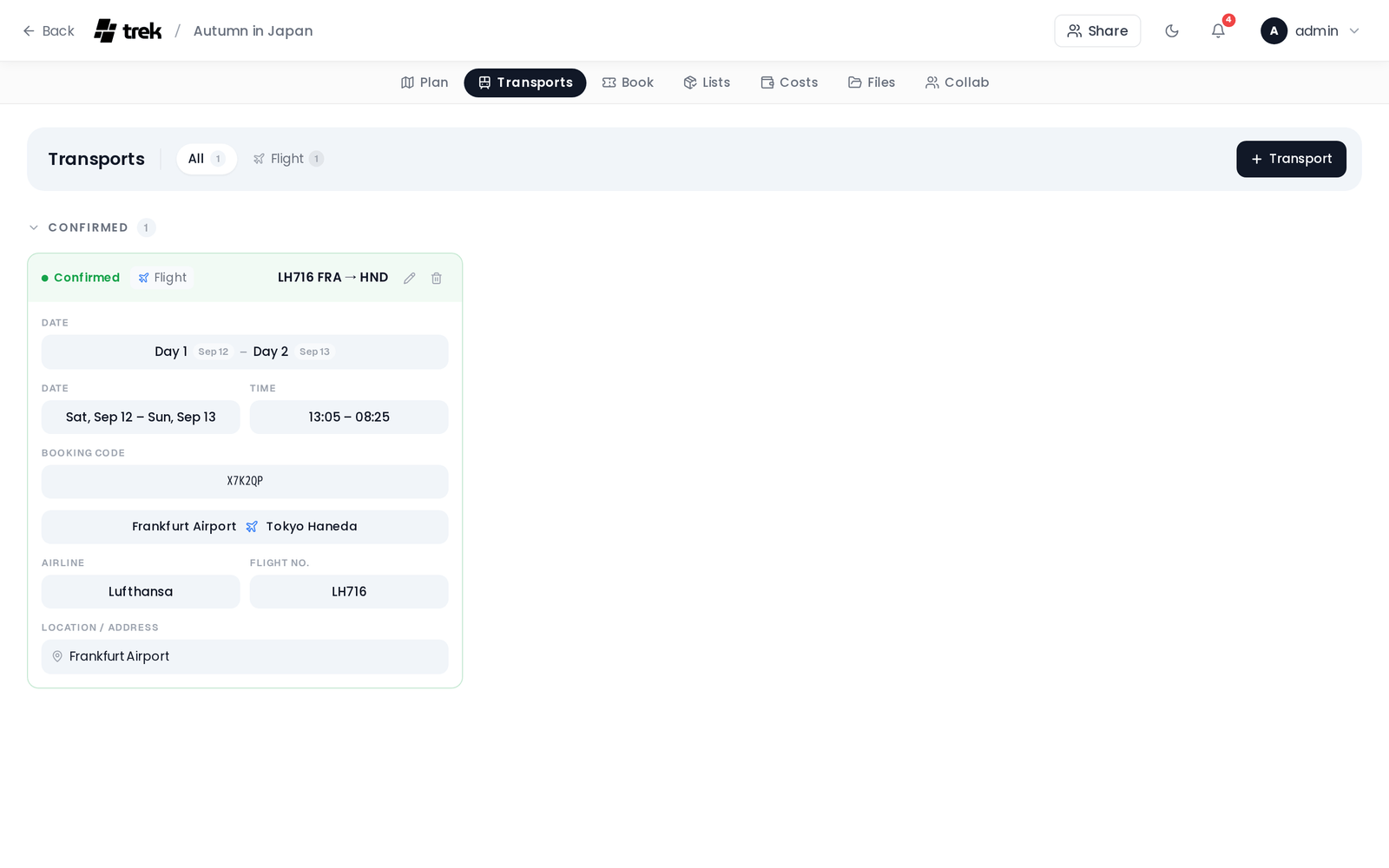The width and height of the screenshot is (1389, 868).
Task: Click Day 2 Sep 13 date chip
Action: [x=293, y=352]
